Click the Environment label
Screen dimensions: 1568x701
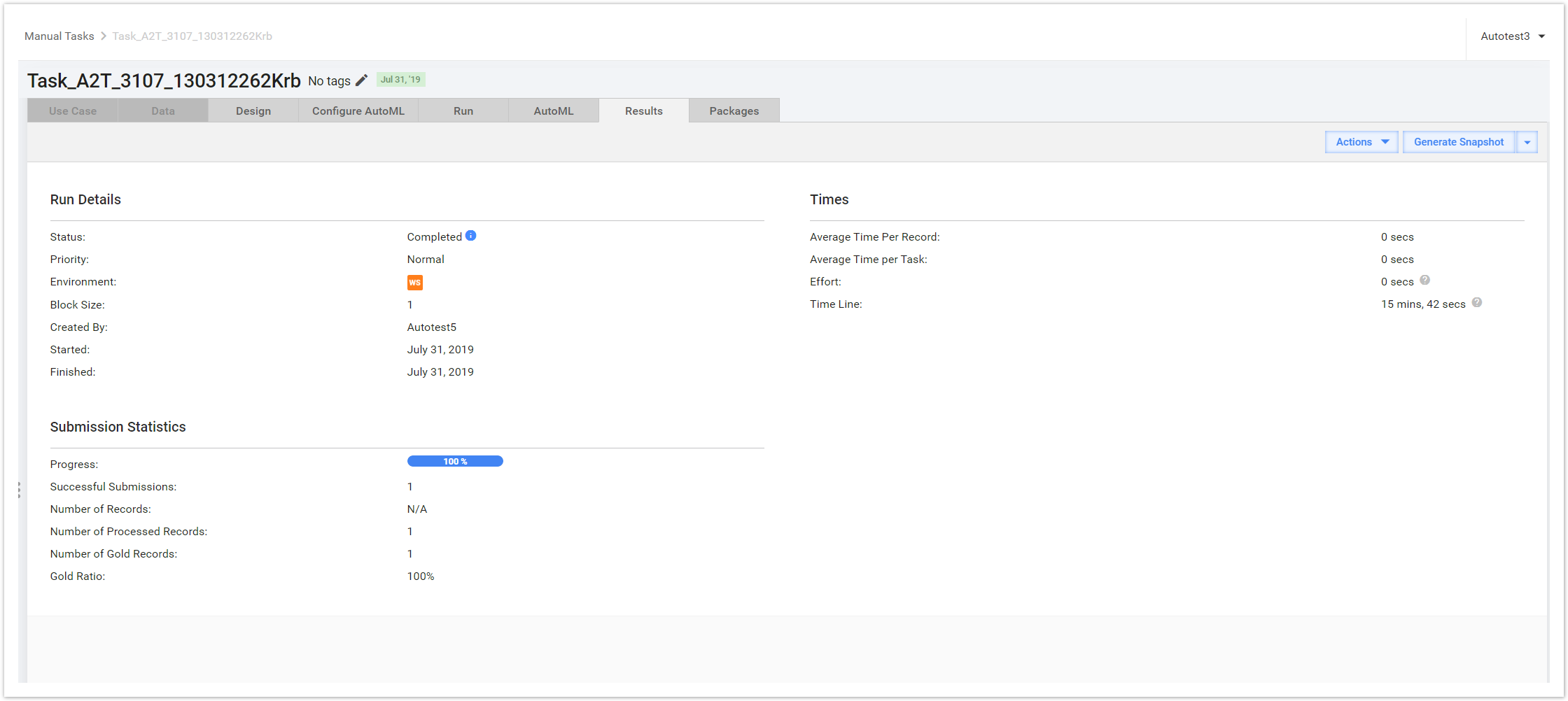(83, 282)
